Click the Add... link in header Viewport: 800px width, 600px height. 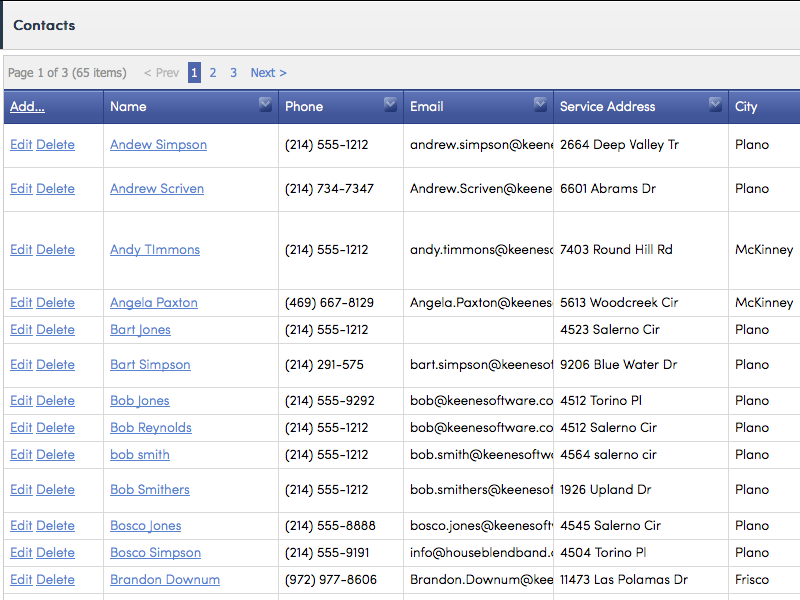coord(27,106)
